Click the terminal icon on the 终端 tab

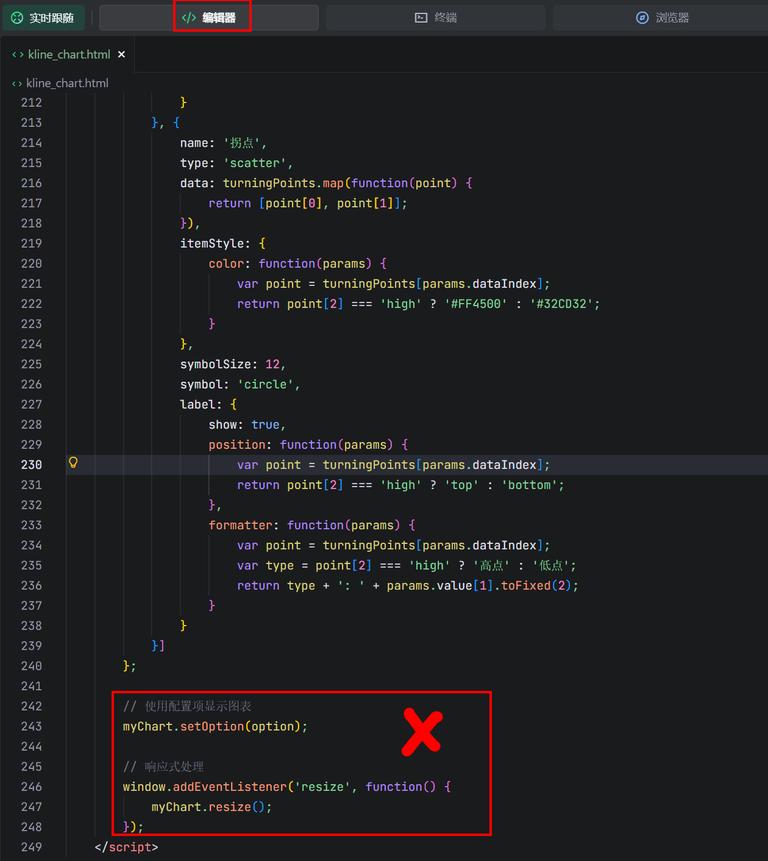(x=421, y=18)
